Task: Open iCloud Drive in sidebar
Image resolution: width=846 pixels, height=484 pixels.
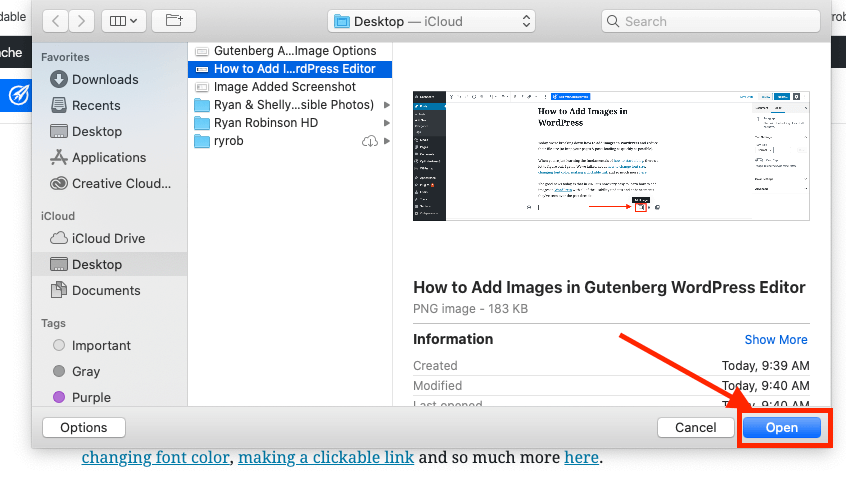Action: 108,239
